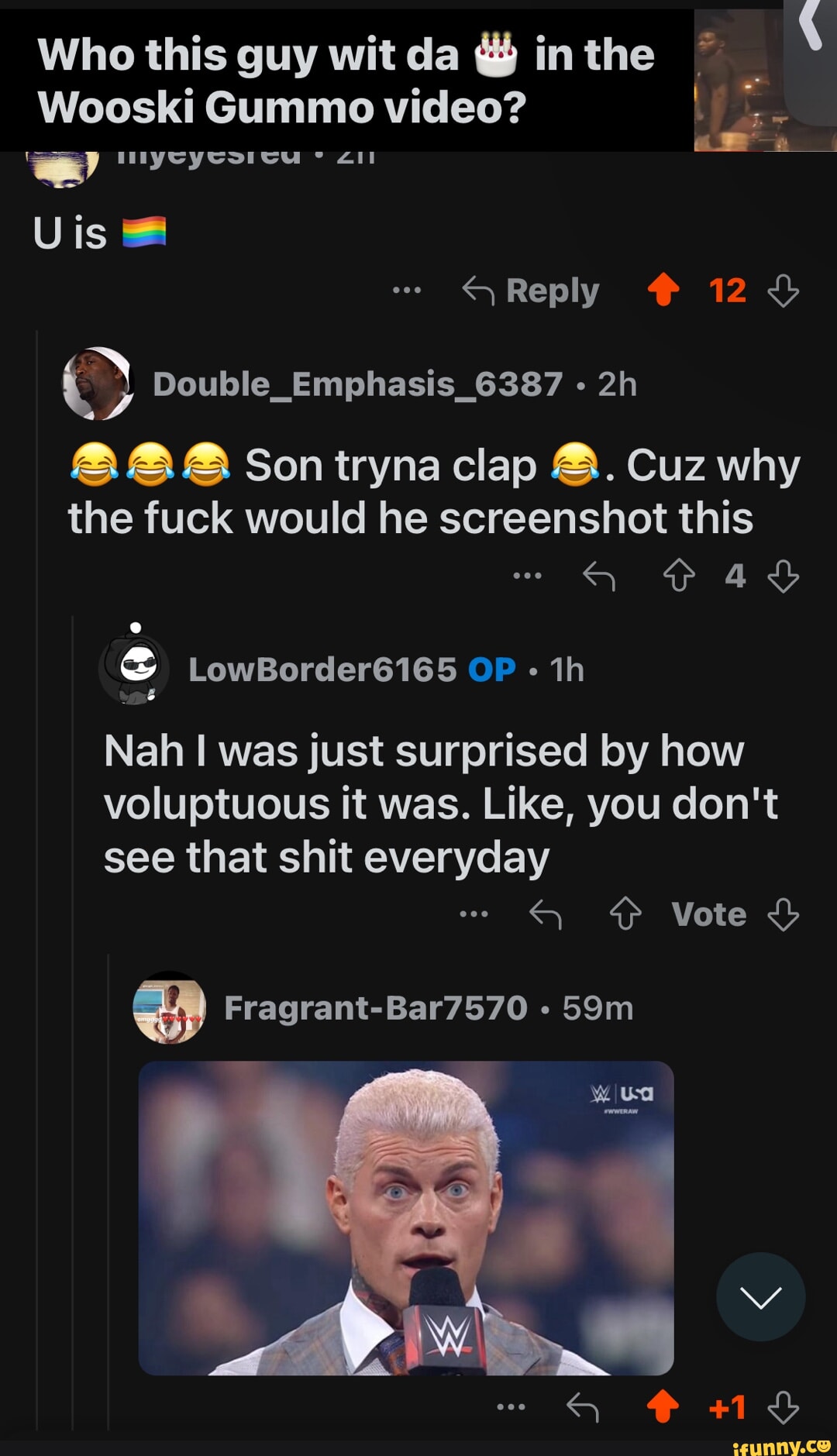Open more options on 'U is' comment

coord(407,291)
